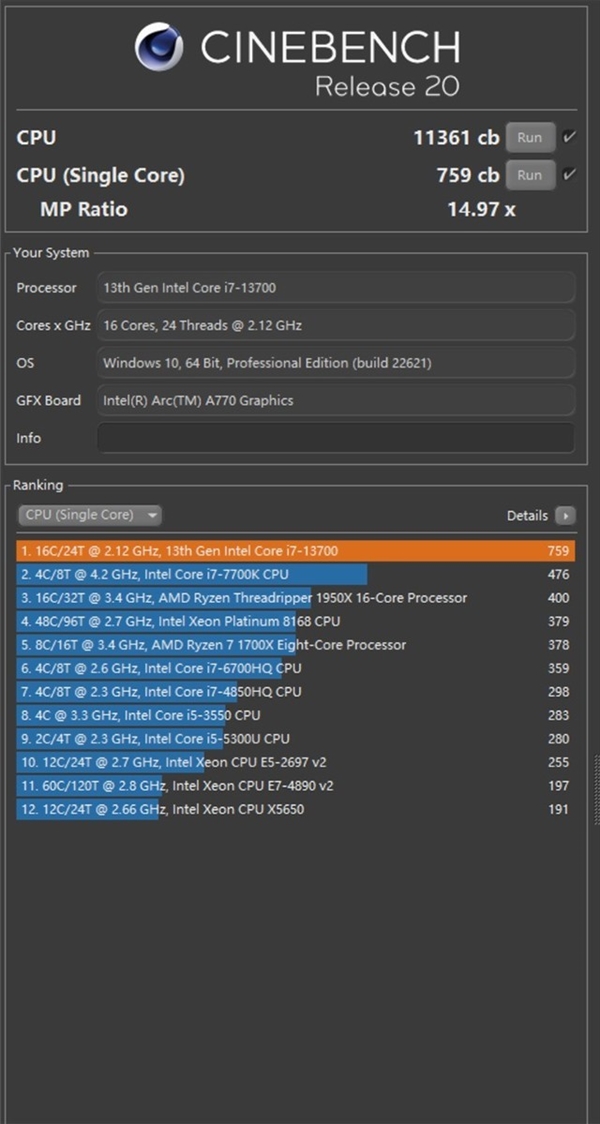Select the Threadripper 1950X ranking entry
The image size is (600, 1124).
coord(295,598)
